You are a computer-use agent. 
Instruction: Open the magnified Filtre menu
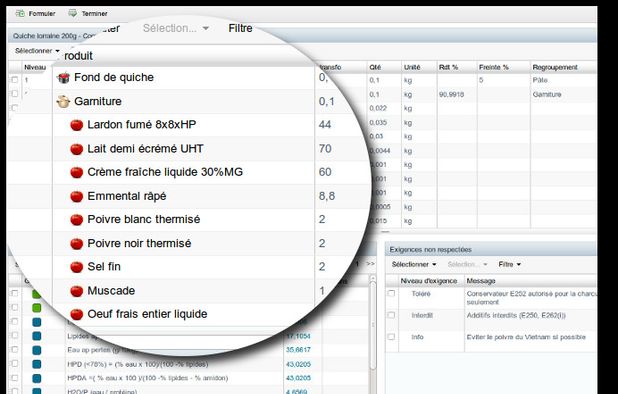240,28
